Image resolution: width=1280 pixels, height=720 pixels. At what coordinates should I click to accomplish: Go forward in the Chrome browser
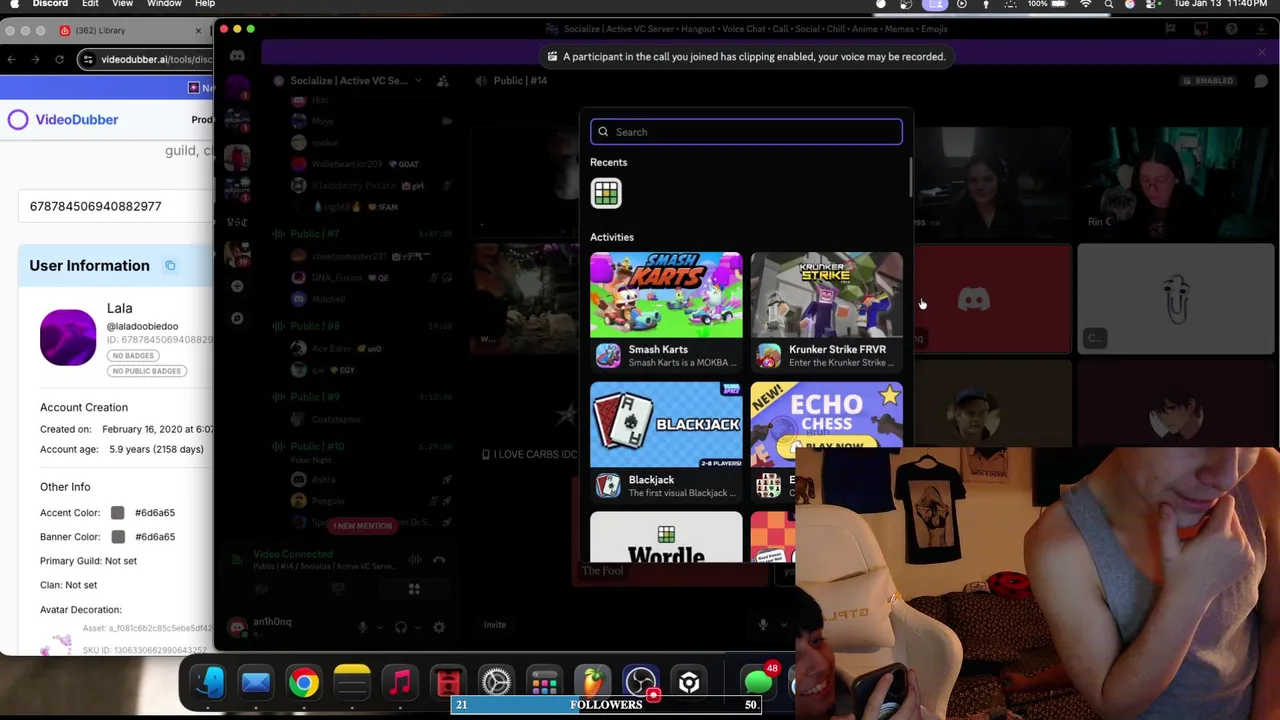pyautogui.click(x=35, y=60)
